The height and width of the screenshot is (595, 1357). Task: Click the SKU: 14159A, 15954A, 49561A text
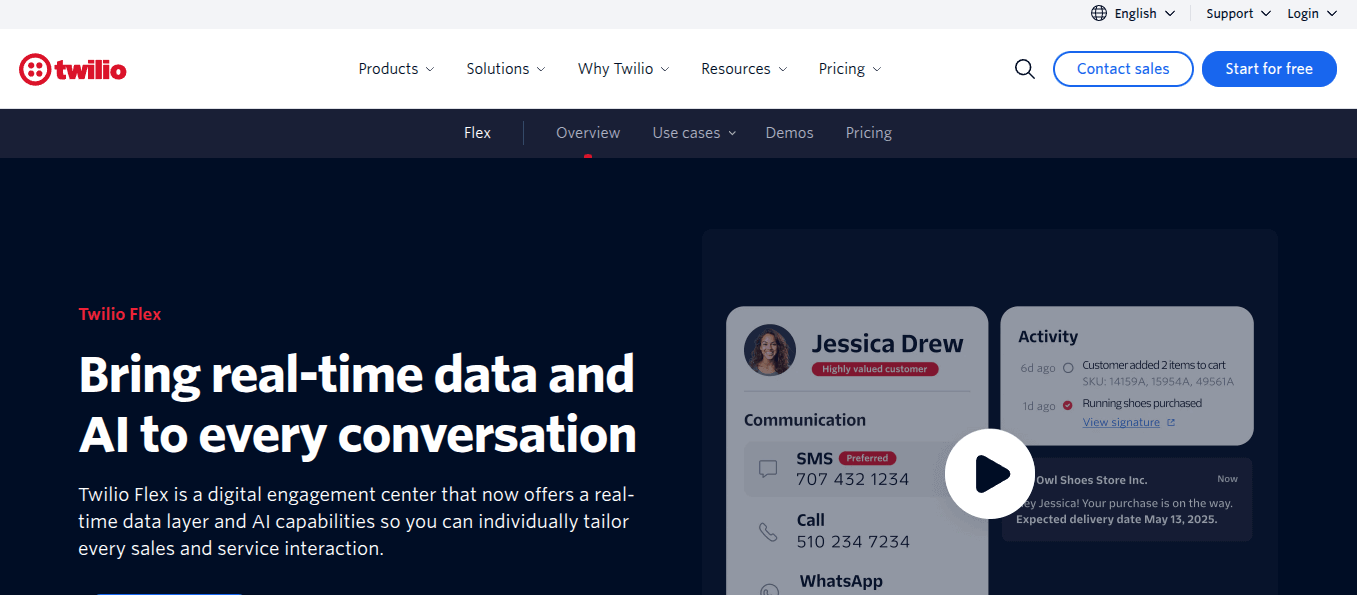point(1158,382)
